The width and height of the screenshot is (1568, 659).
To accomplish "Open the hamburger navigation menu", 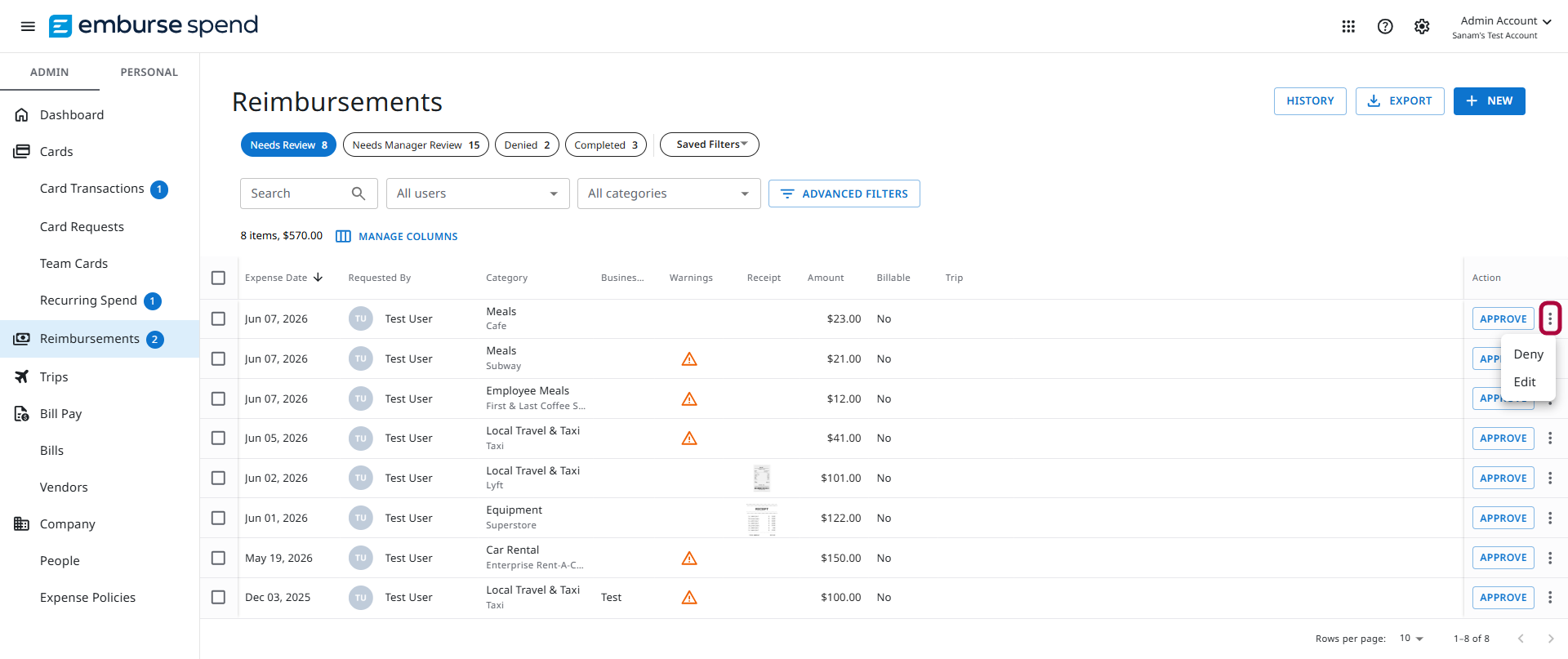I will (x=28, y=26).
